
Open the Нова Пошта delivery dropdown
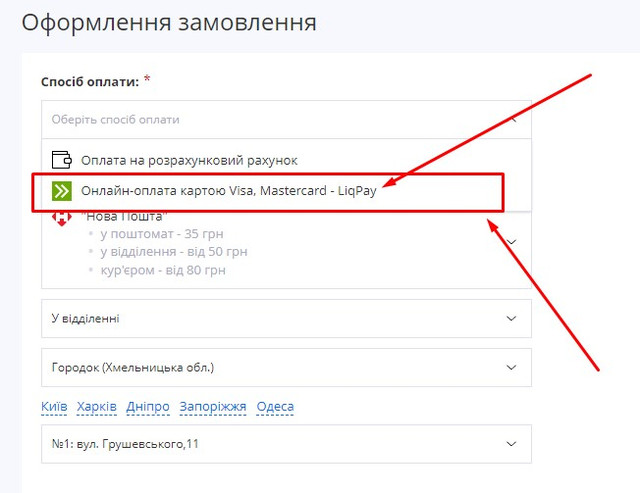[286, 250]
